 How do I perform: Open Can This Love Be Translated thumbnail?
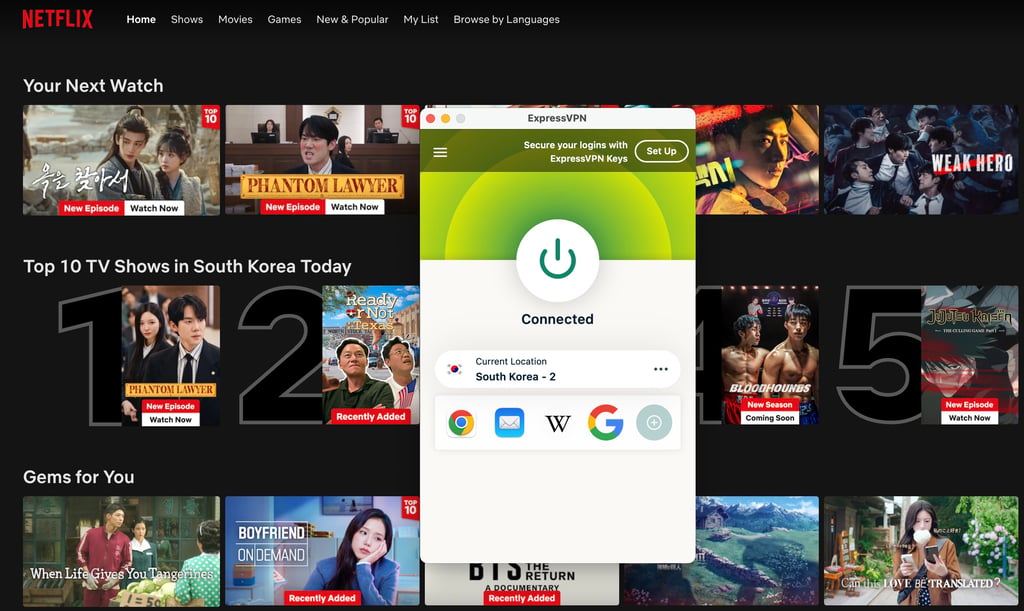click(x=920, y=551)
